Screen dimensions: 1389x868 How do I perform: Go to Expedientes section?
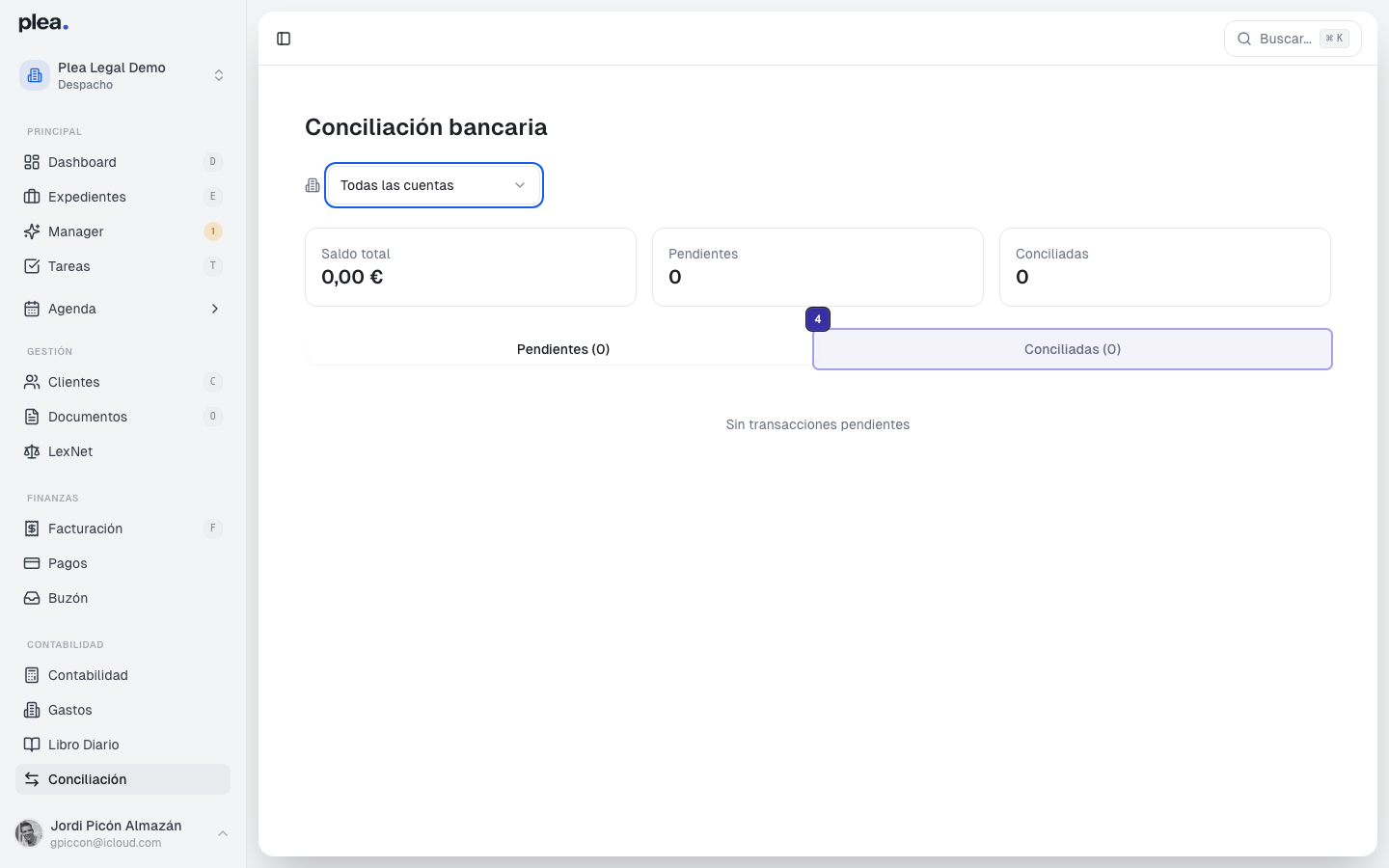[x=123, y=197]
